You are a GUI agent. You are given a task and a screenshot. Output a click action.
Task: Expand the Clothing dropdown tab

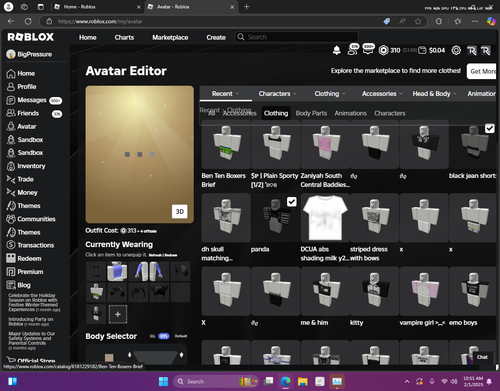(x=330, y=94)
